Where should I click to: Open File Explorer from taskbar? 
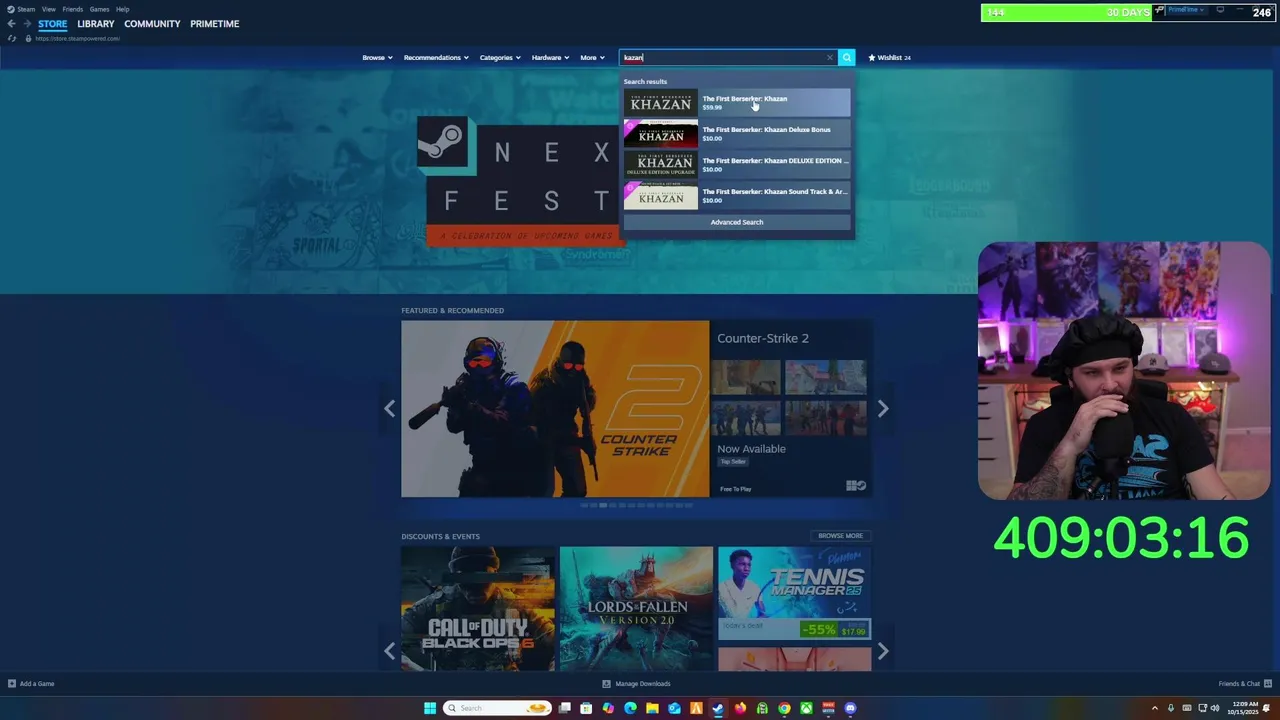coord(652,708)
